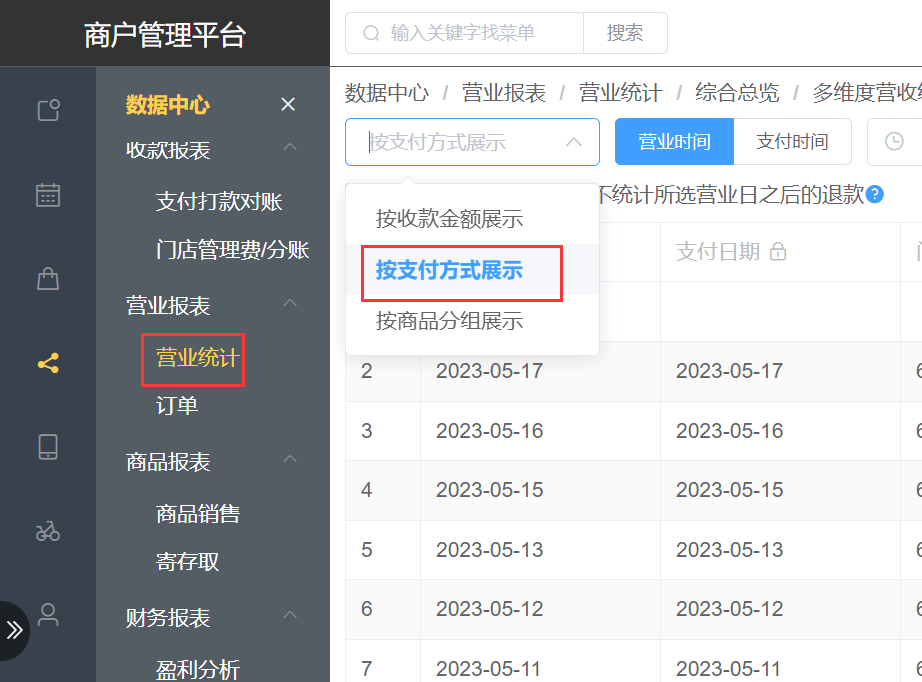Open the 按支付方式展示 dropdown box

click(472, 142)
